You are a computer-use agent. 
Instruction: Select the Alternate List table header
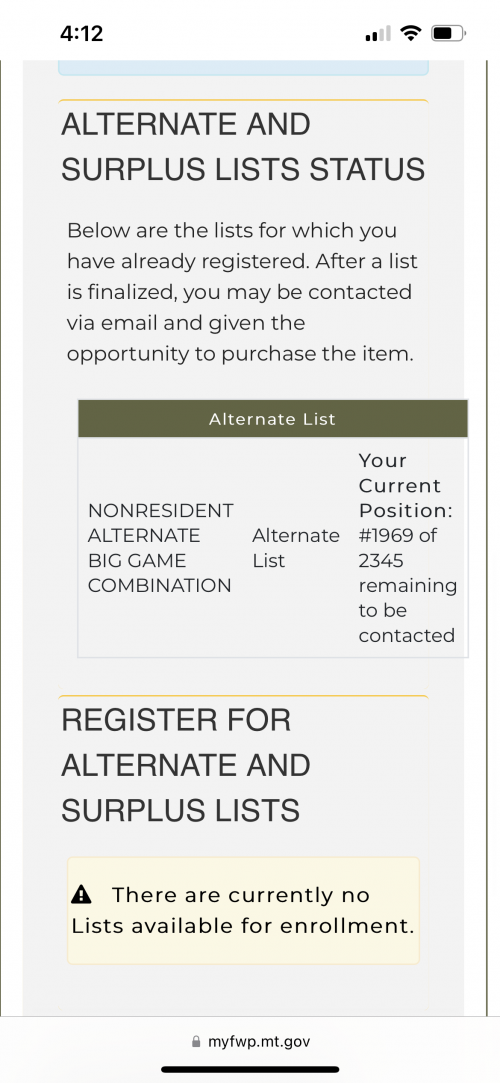click(x=273, y=419)
